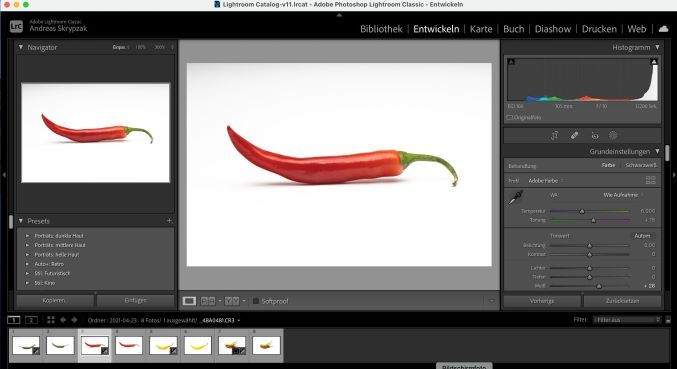The image size is (677, 369).
Task: Select the yellow chili thumbnail 6 in filmstrip
Action: tap(198, 345)
